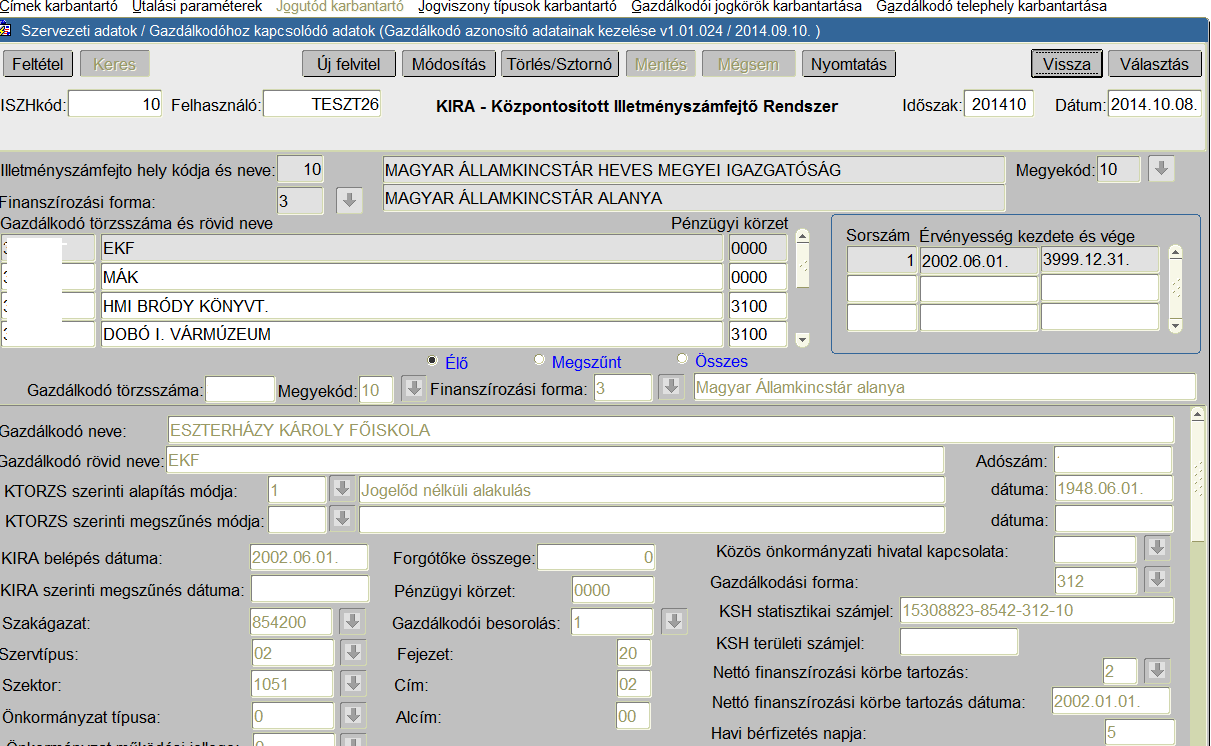Click the Érvényesség vége cell 3999.12.31.
This screenshot has width=1211, height=746.
(x=1100, y=261)
